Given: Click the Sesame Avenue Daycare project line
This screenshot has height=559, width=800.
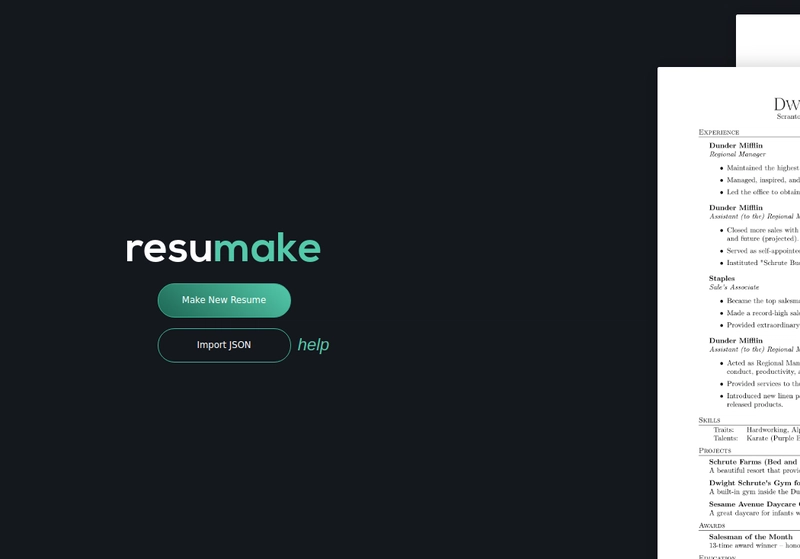Looking at the screenshot, I should pyautogui.click(x=754, y=504).
